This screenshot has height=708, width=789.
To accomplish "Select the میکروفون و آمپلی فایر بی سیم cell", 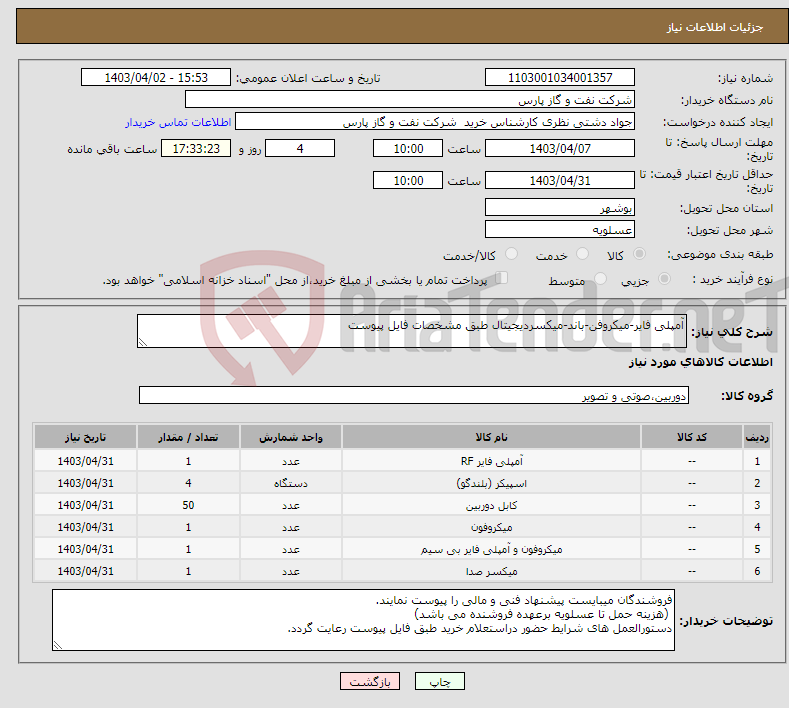I will [x=491, y=549].
